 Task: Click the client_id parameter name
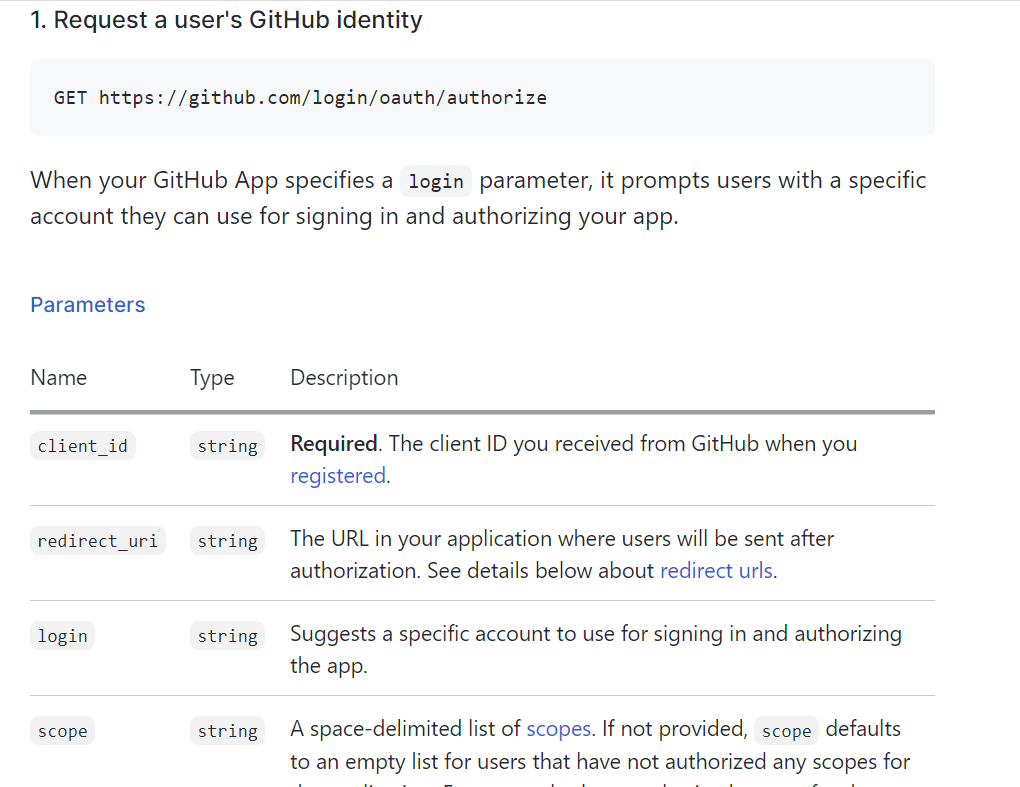click(x=83, y=446)
